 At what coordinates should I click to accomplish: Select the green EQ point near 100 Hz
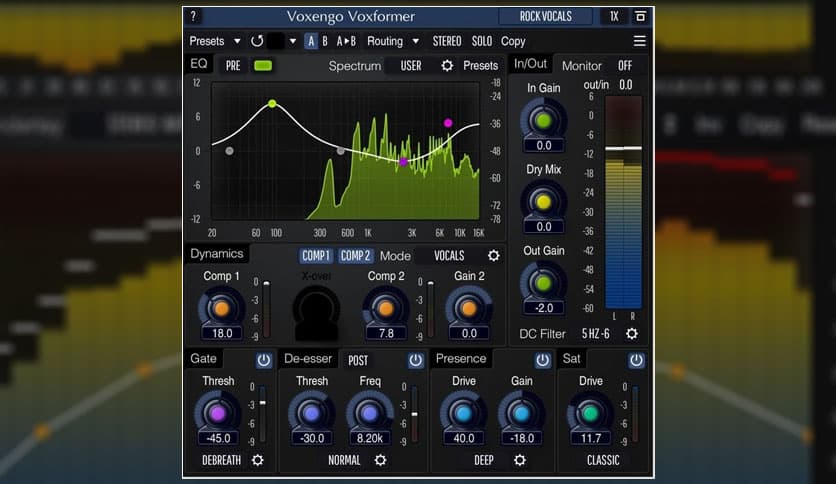pyautogui.click(x=272, y=103)
